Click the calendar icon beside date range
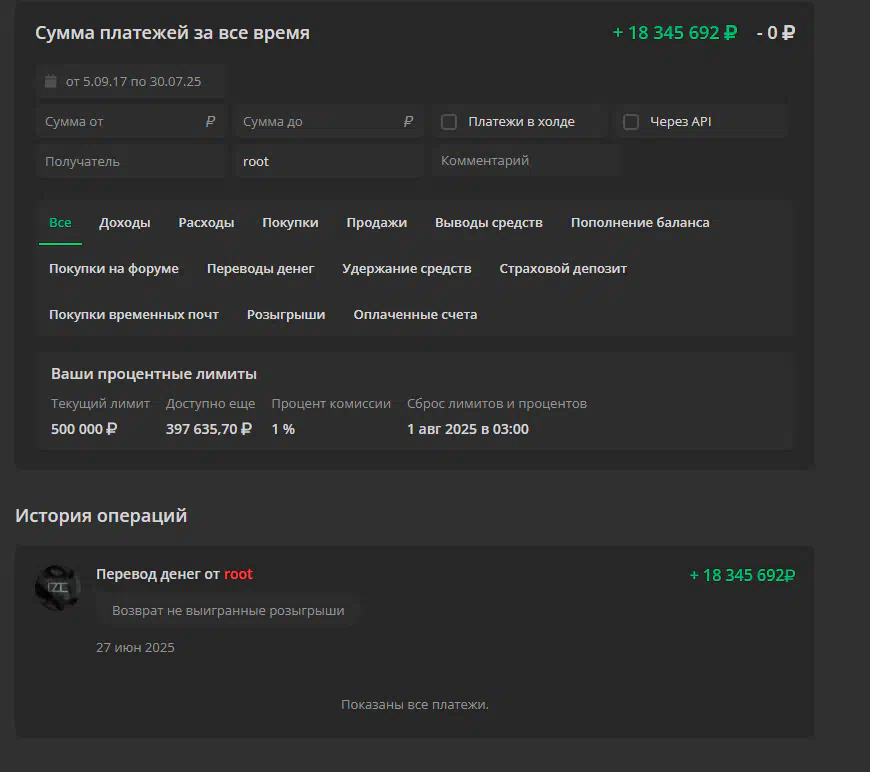 tap(50, 82)
